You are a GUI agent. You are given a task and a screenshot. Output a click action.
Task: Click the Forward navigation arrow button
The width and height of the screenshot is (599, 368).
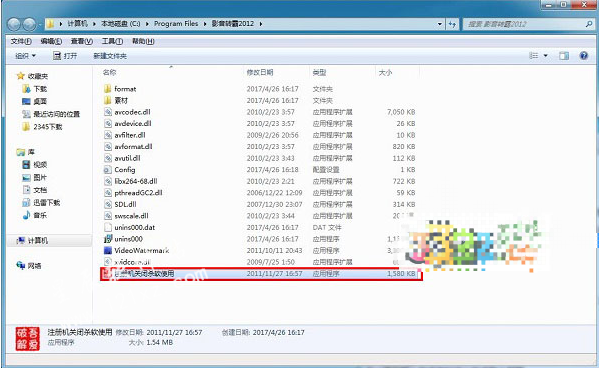tap(29, 24)
